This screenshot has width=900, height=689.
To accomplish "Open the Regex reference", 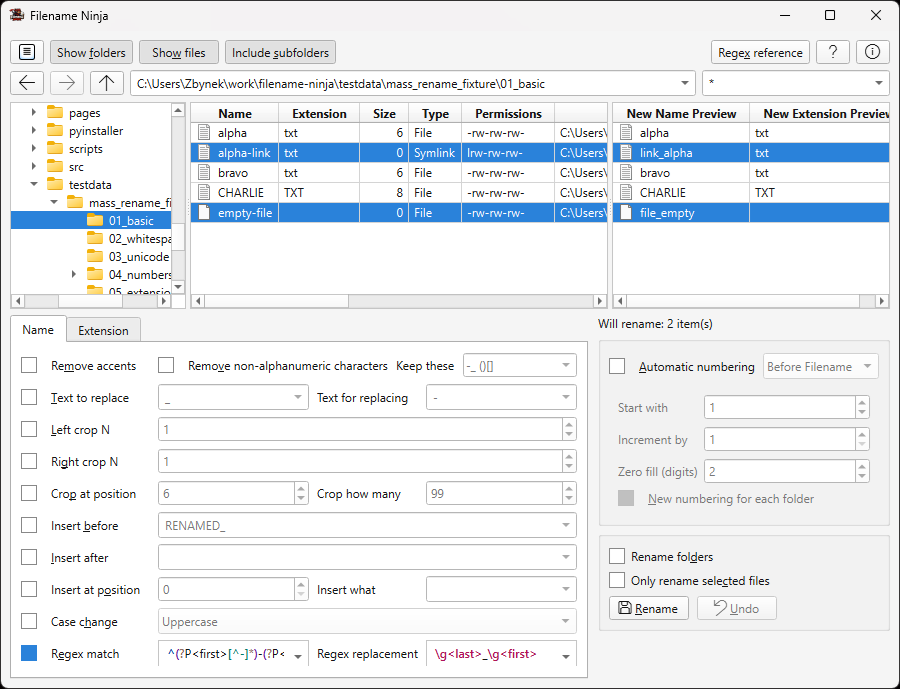I will 760,51.
